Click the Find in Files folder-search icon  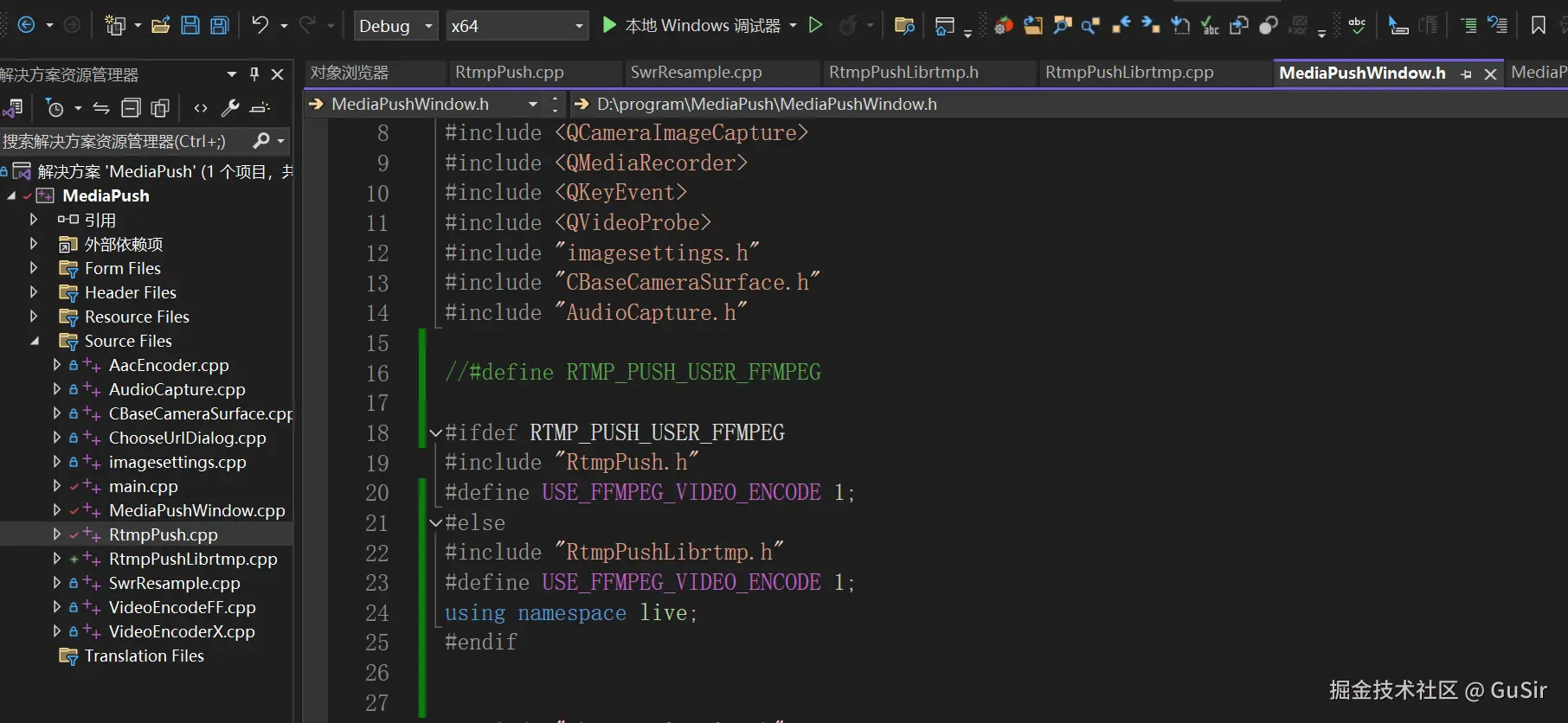click(x=904, y=26)
